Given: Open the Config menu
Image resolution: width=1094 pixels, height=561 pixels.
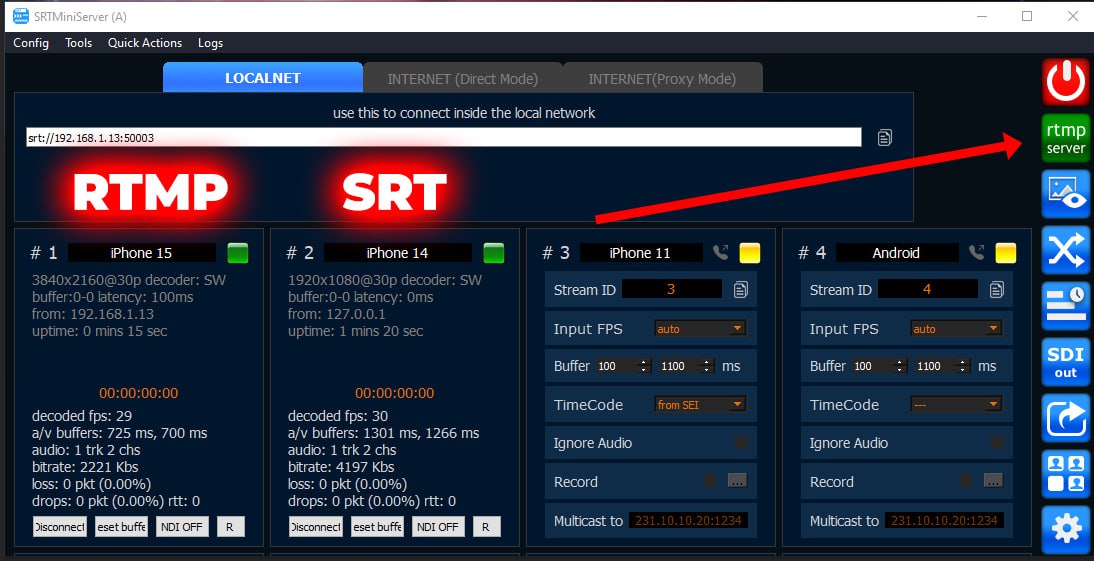Looking at the screenshot, I should point(31,43).
